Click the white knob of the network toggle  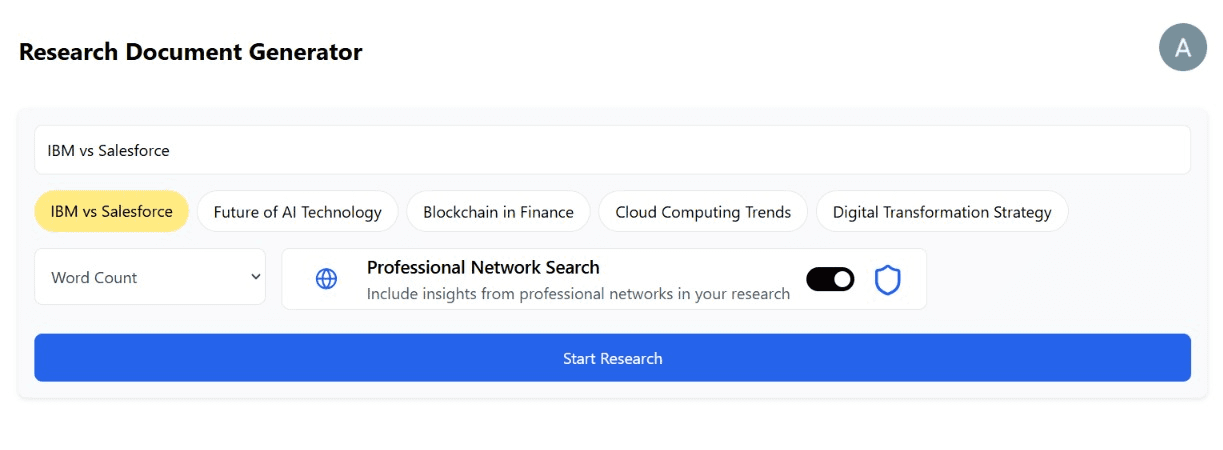(x=842, y=279)
